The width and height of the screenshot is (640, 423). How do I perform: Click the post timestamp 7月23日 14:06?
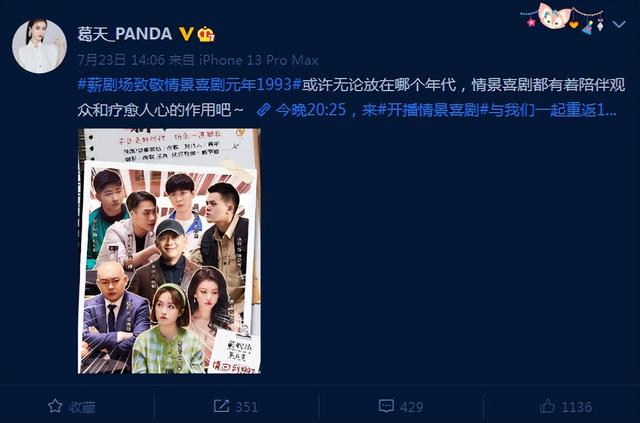(121, 60)
